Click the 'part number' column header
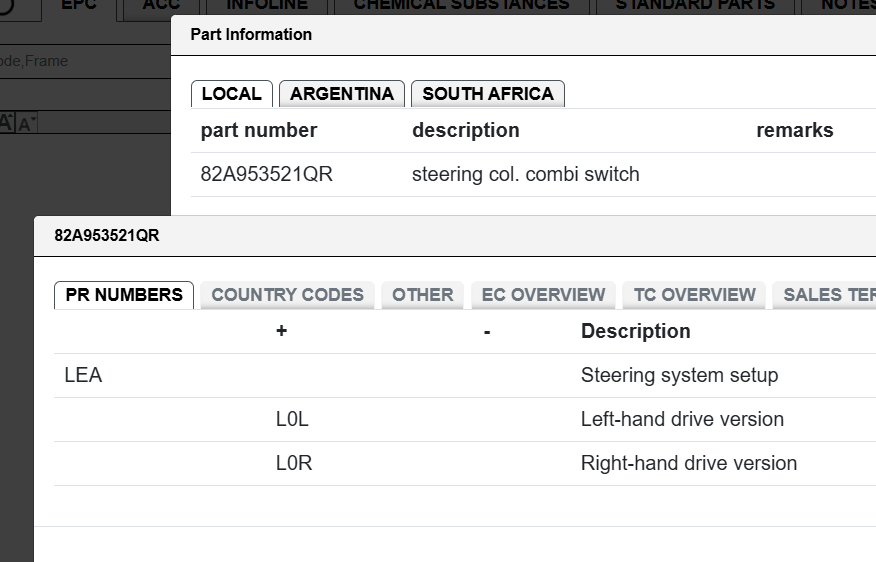876x562 pixels. coord(259,130)
